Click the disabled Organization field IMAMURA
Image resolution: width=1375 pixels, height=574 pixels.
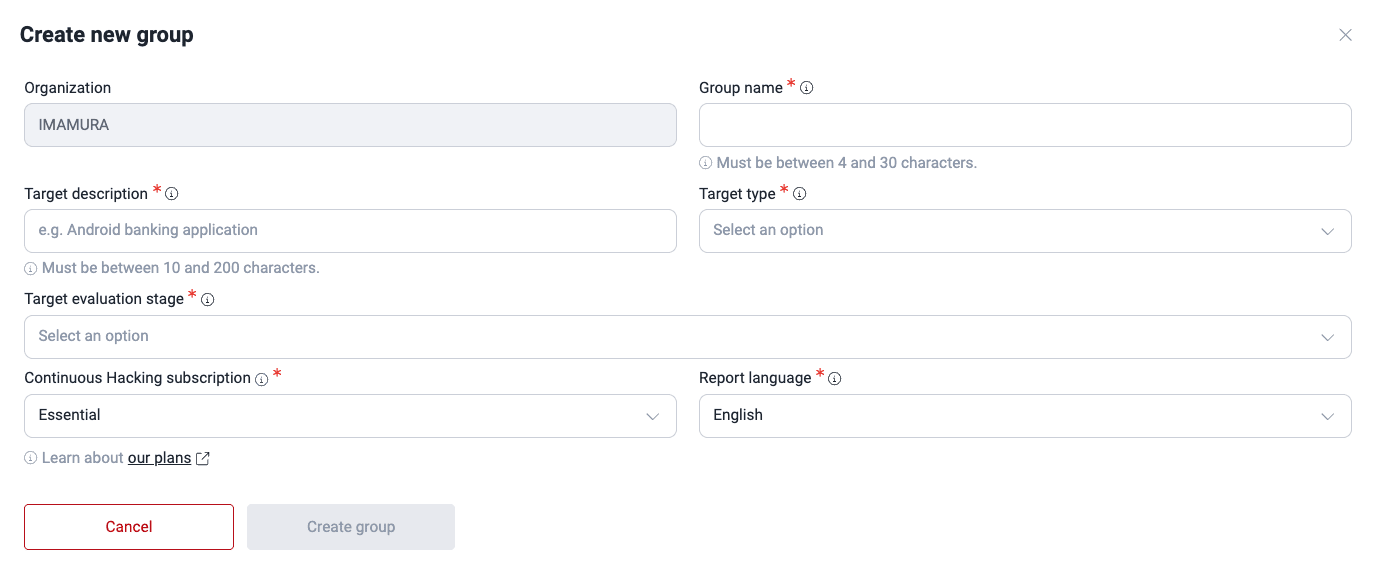click(350, 125)
